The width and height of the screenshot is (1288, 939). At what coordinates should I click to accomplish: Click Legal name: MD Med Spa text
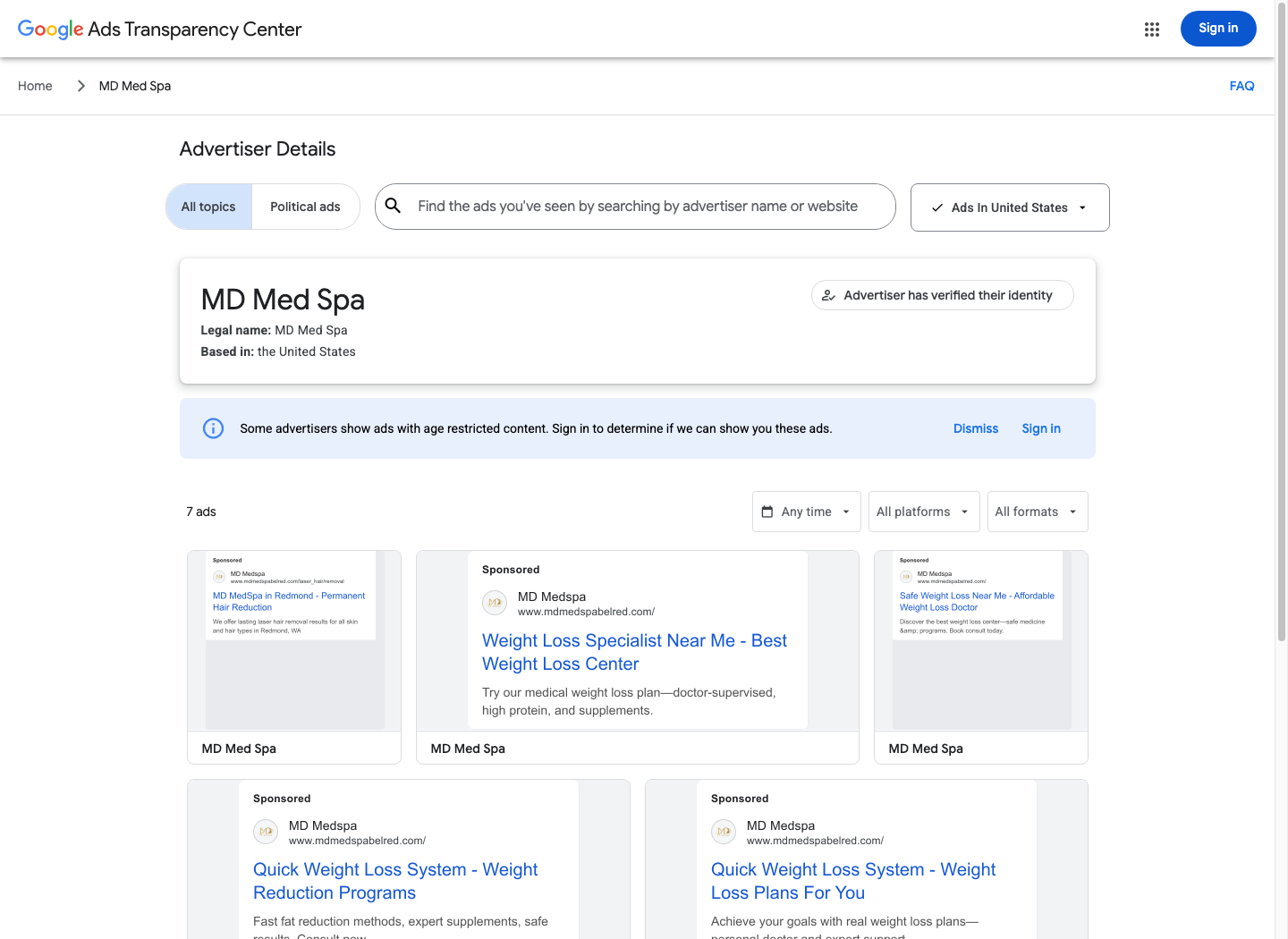point(274,330)
